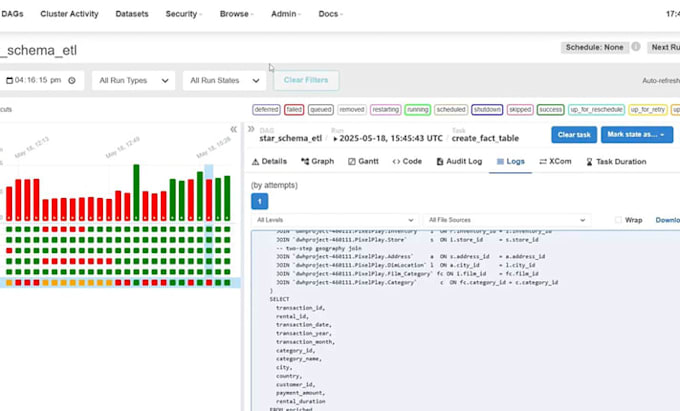This screenshot has width=680, height=411.
Task: Expand the Admin menu
Action: click(286, 14)
